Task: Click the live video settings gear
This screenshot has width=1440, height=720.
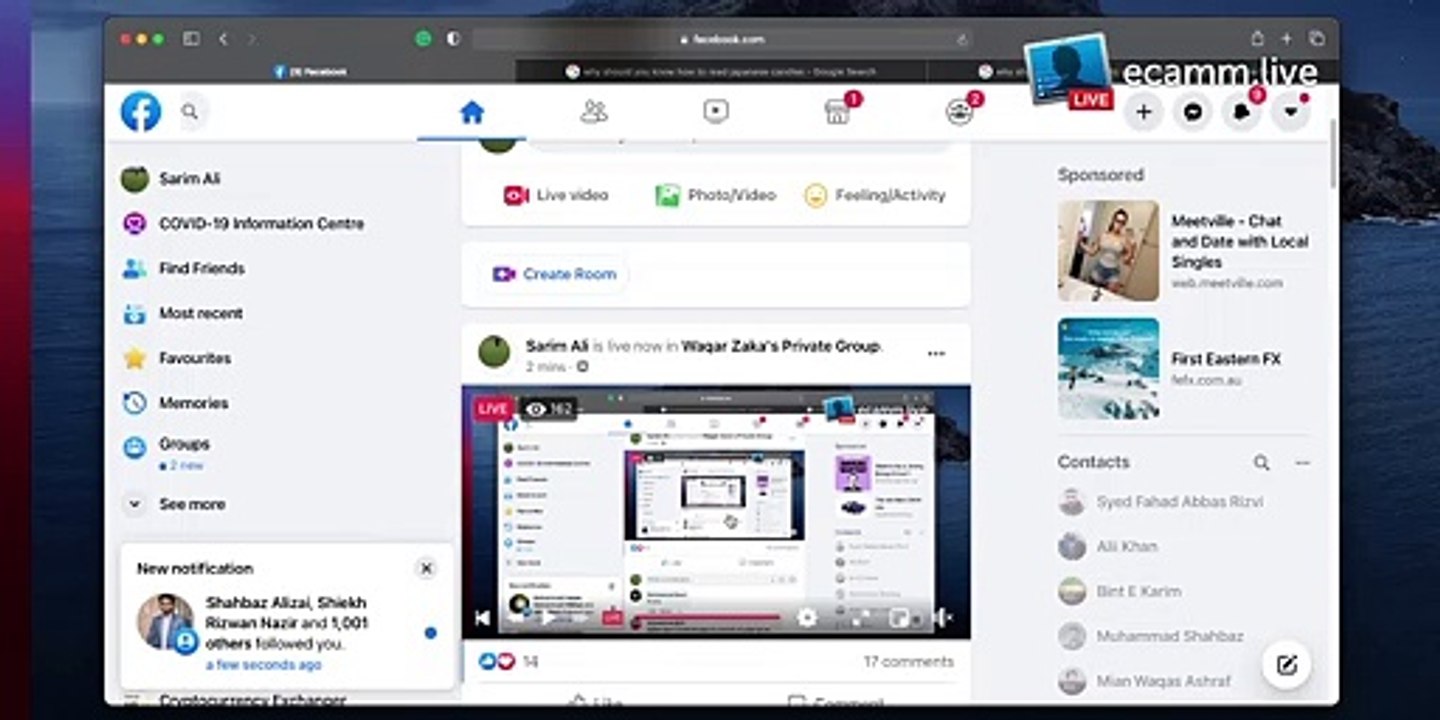Action: click(x=807, y=618)
